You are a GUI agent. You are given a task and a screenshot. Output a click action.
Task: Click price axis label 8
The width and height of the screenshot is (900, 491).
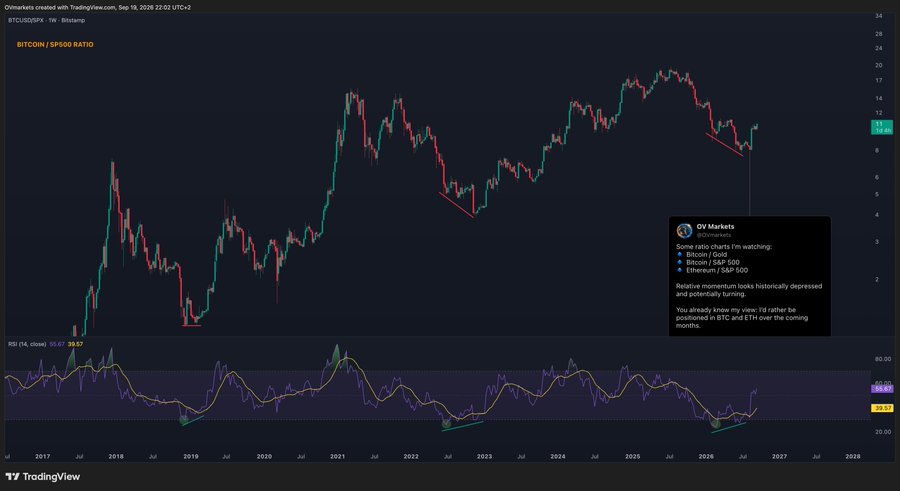877,150
